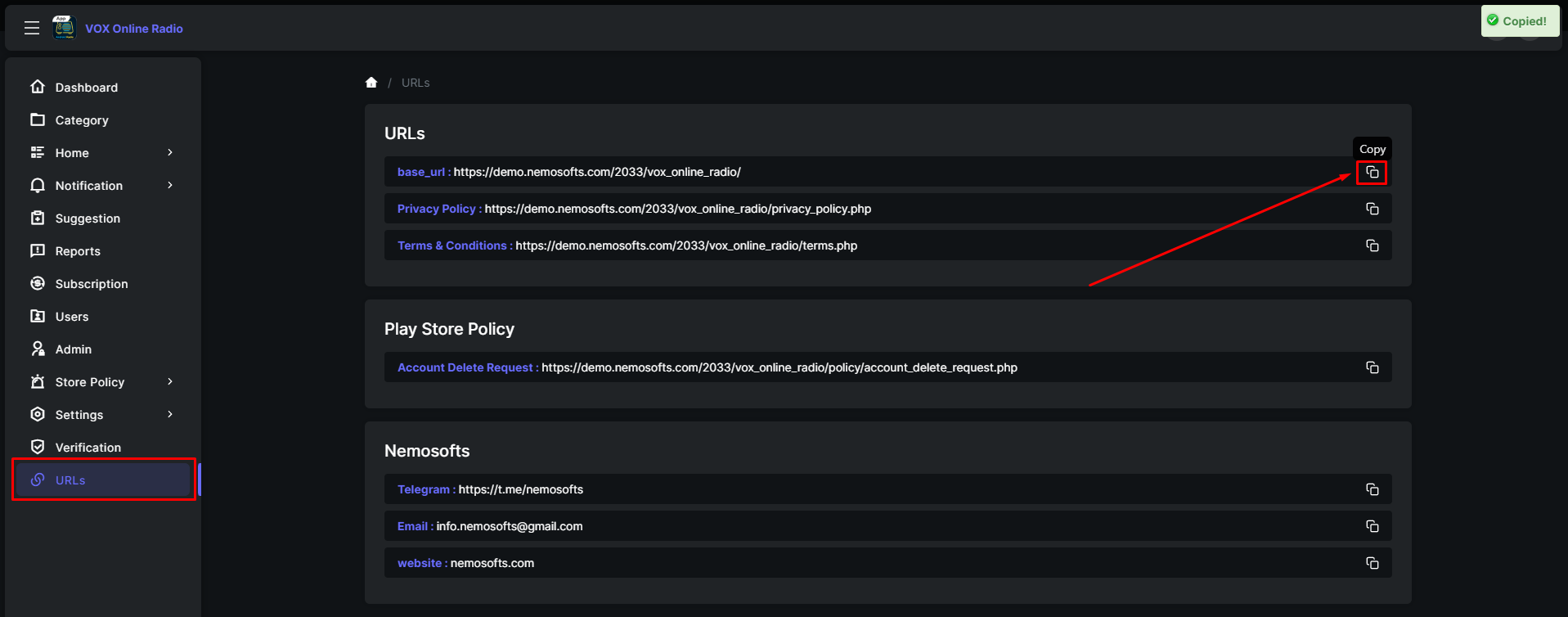The width and height of the screenshot is (1568, 617).
Task: Open the hamburger menu
Action: [x=32, y=28]
